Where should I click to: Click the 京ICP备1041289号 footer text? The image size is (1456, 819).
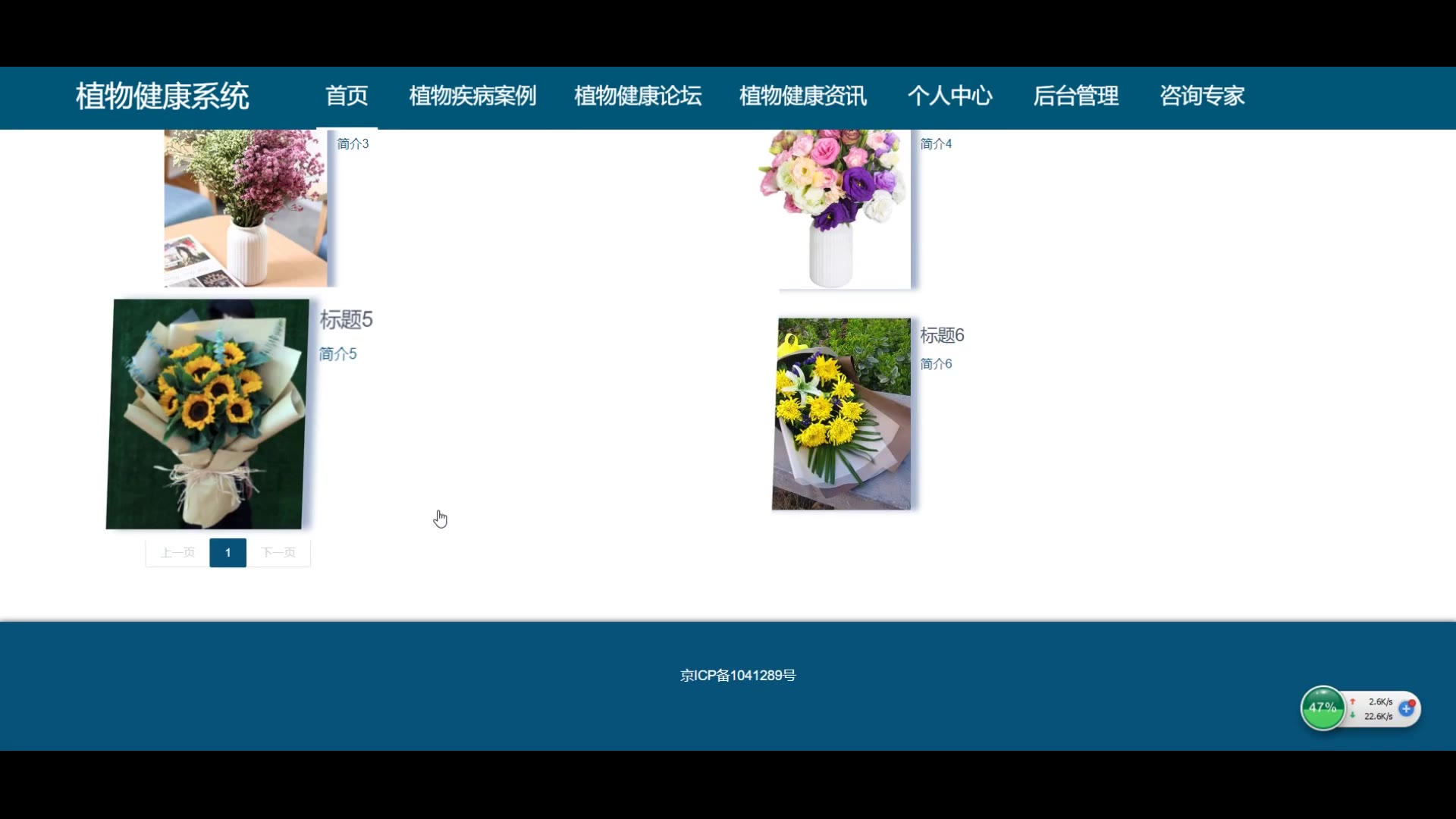point(738,676)
